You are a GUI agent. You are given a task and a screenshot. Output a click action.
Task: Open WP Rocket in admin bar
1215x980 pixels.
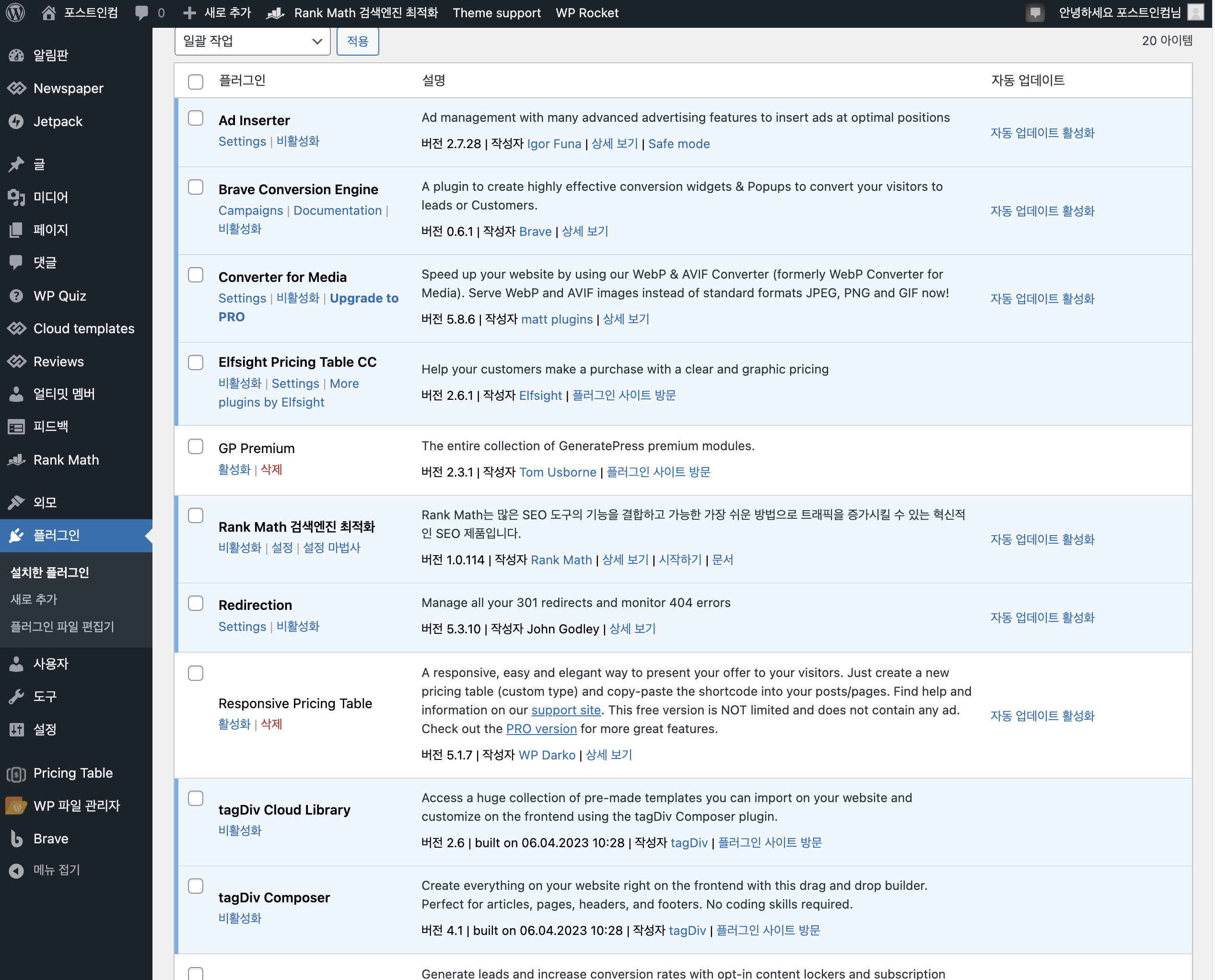tap(587, 12)
